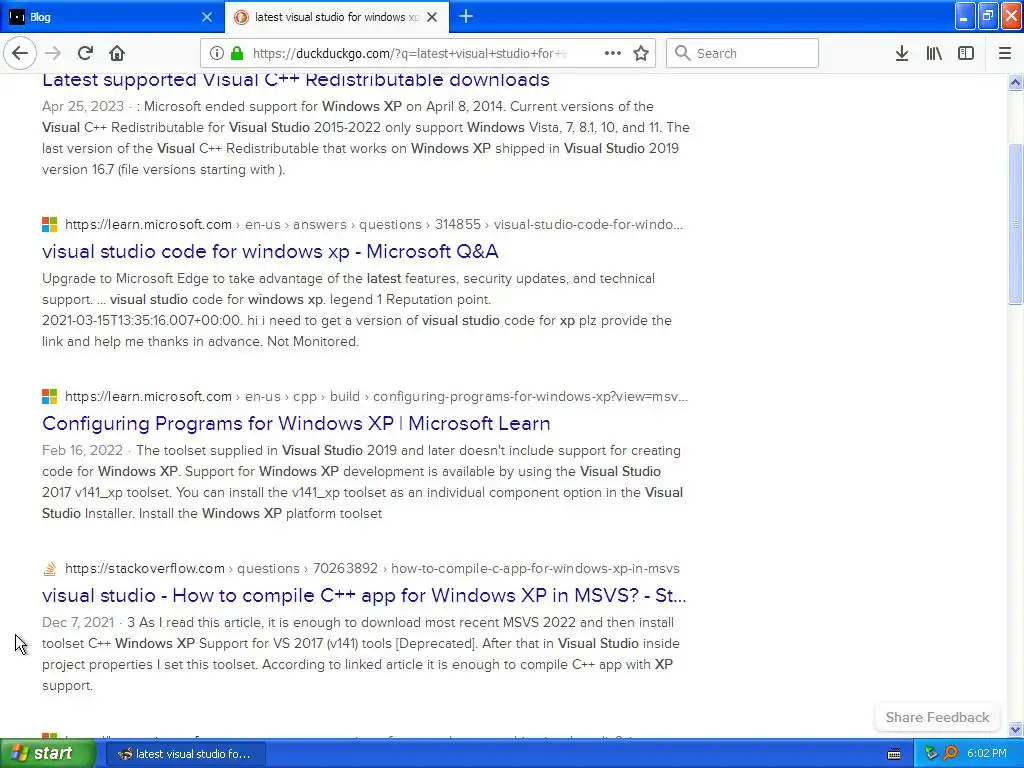
Task: Open the Library bookshelf icon
Action: tap(934, 54)
